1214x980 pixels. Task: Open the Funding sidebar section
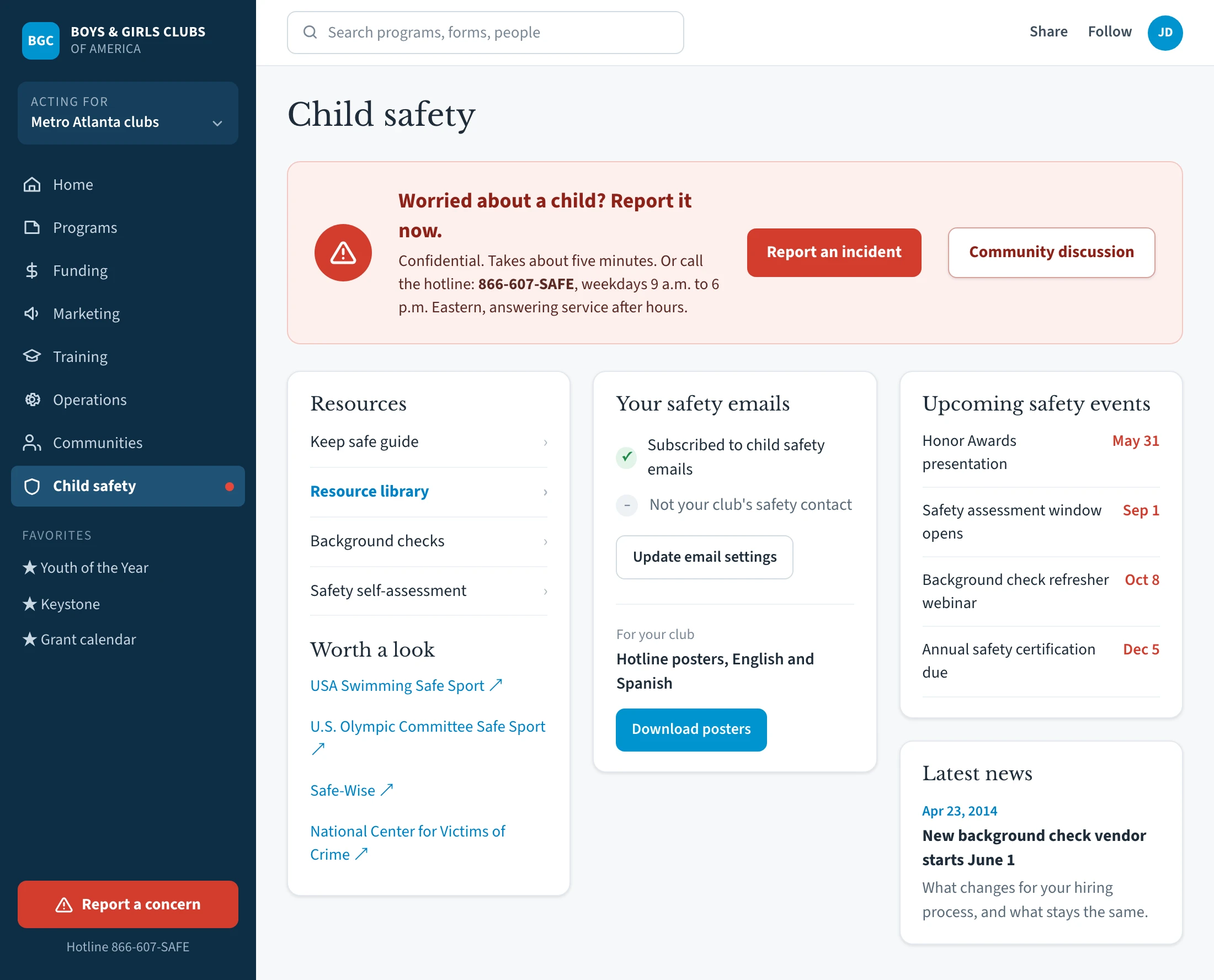pyautogui.click(x=128, y=270)
